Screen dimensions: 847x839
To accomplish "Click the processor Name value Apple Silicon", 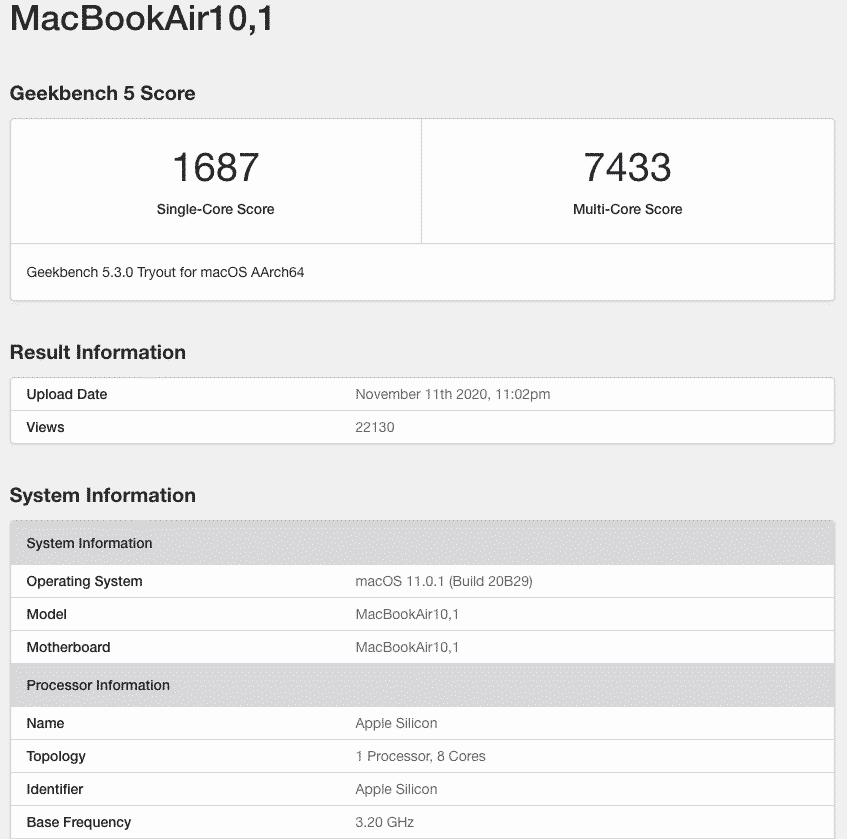I will (397, 723).
